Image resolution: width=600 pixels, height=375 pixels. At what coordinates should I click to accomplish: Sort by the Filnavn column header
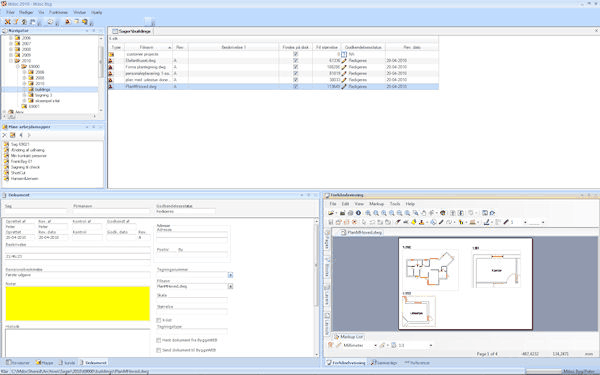(x=148, y=47)
